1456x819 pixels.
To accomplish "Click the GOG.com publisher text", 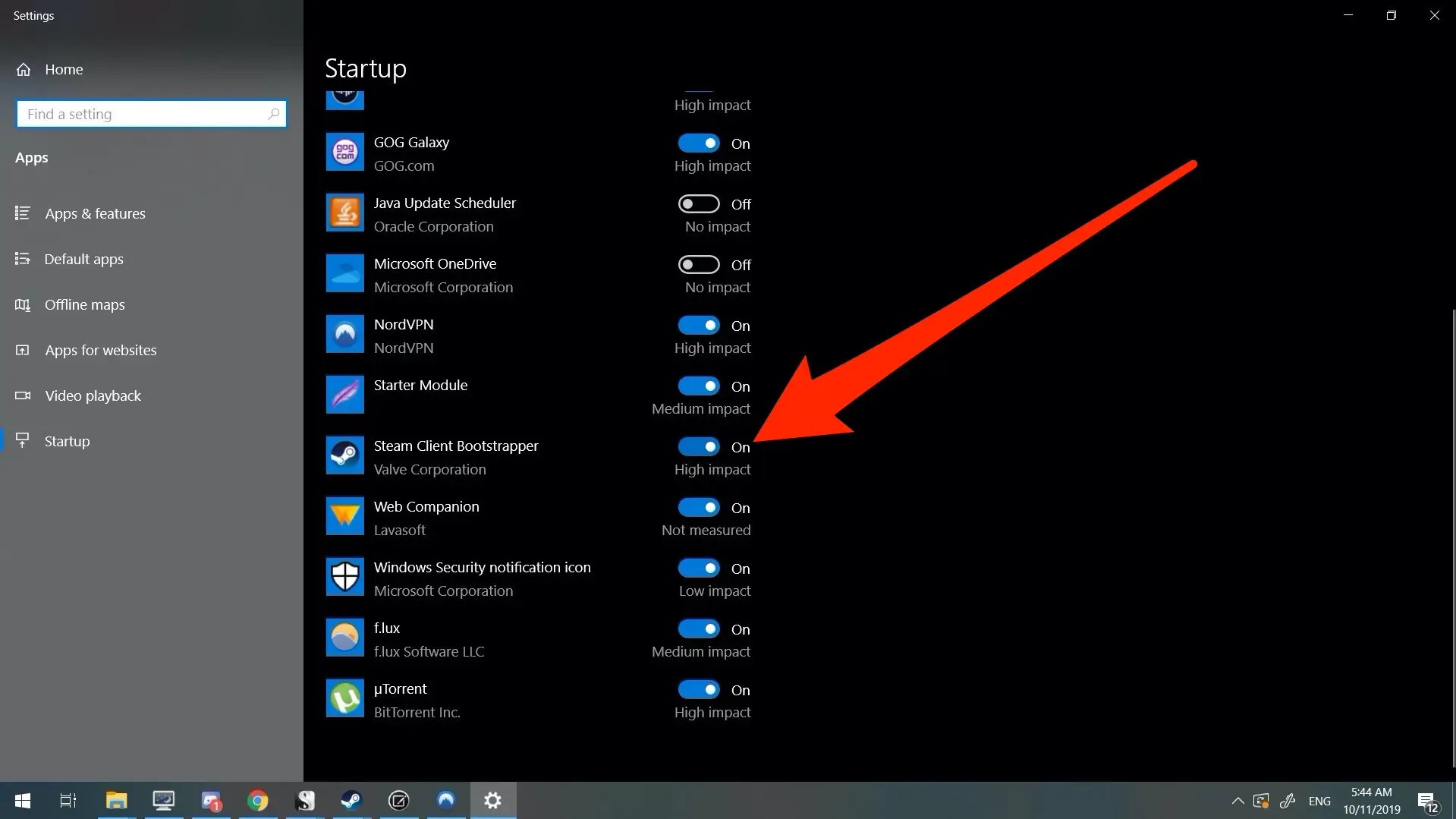I will tap(404, 165).
